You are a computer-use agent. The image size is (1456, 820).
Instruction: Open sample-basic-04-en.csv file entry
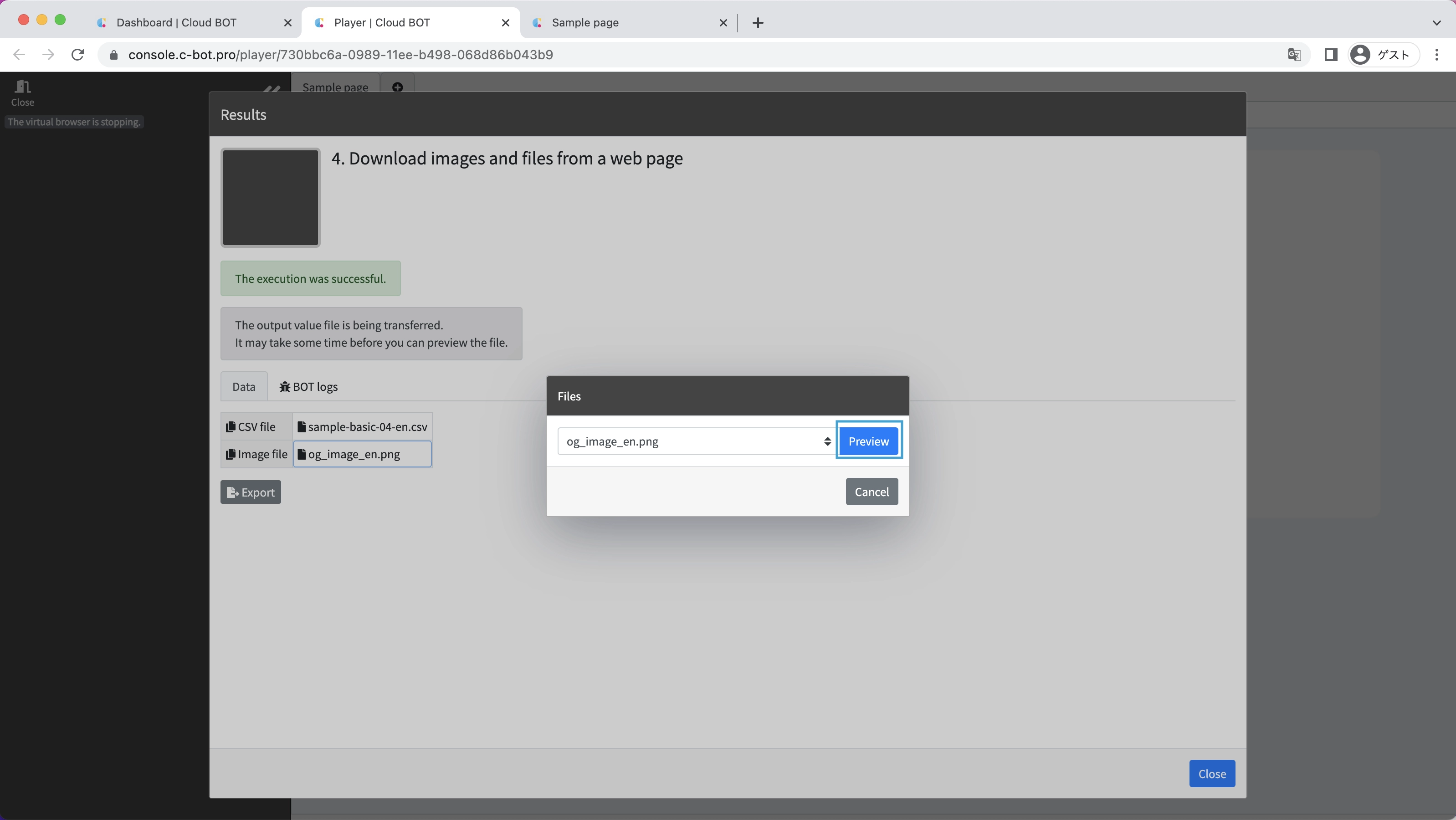(x=362, y=427)
